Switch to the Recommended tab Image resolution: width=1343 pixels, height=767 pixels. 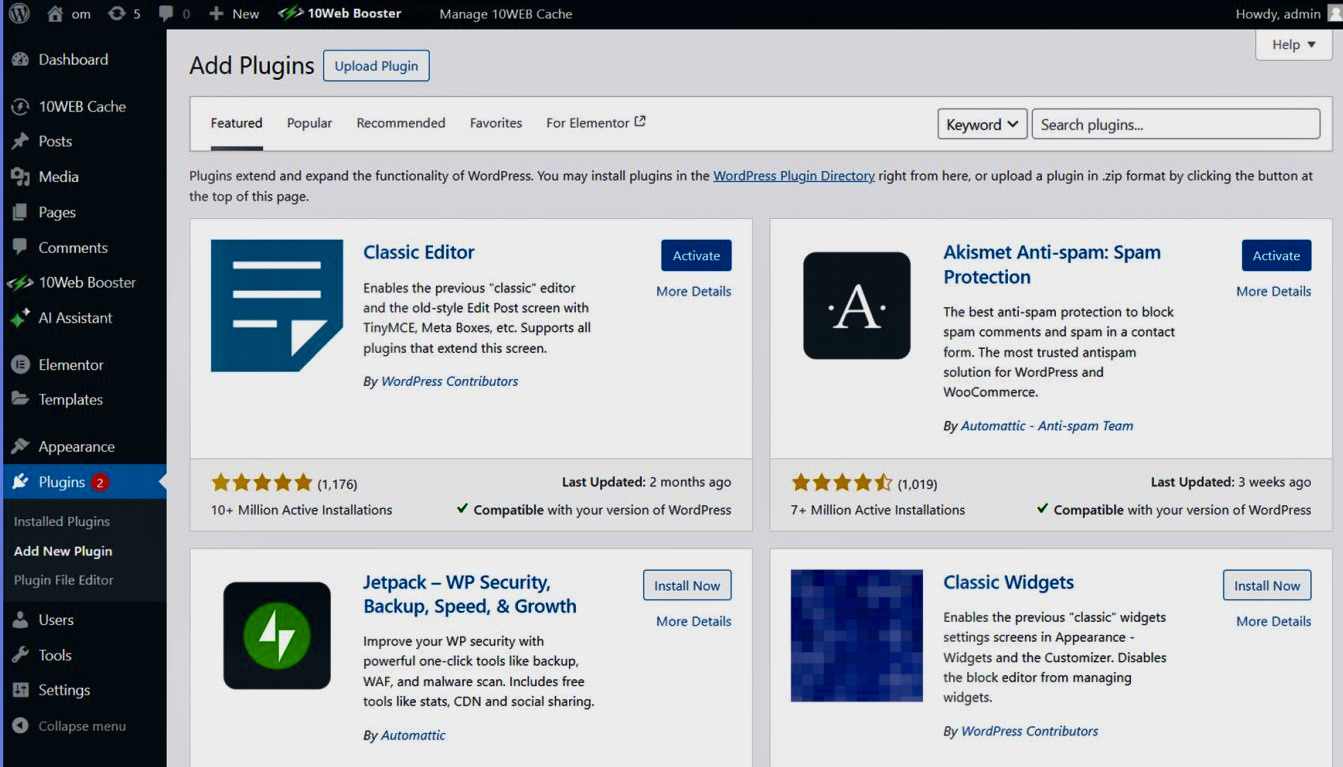(x=401, y=123)
